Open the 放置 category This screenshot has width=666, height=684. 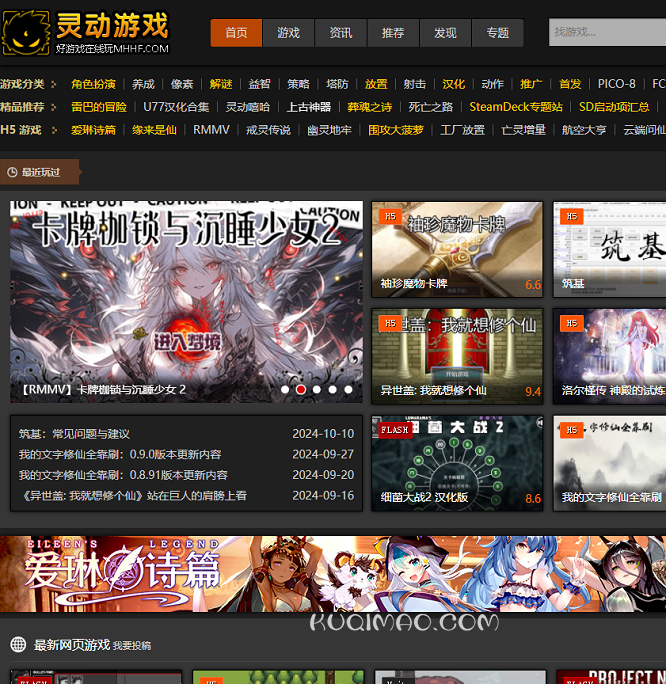coord(376,84)
